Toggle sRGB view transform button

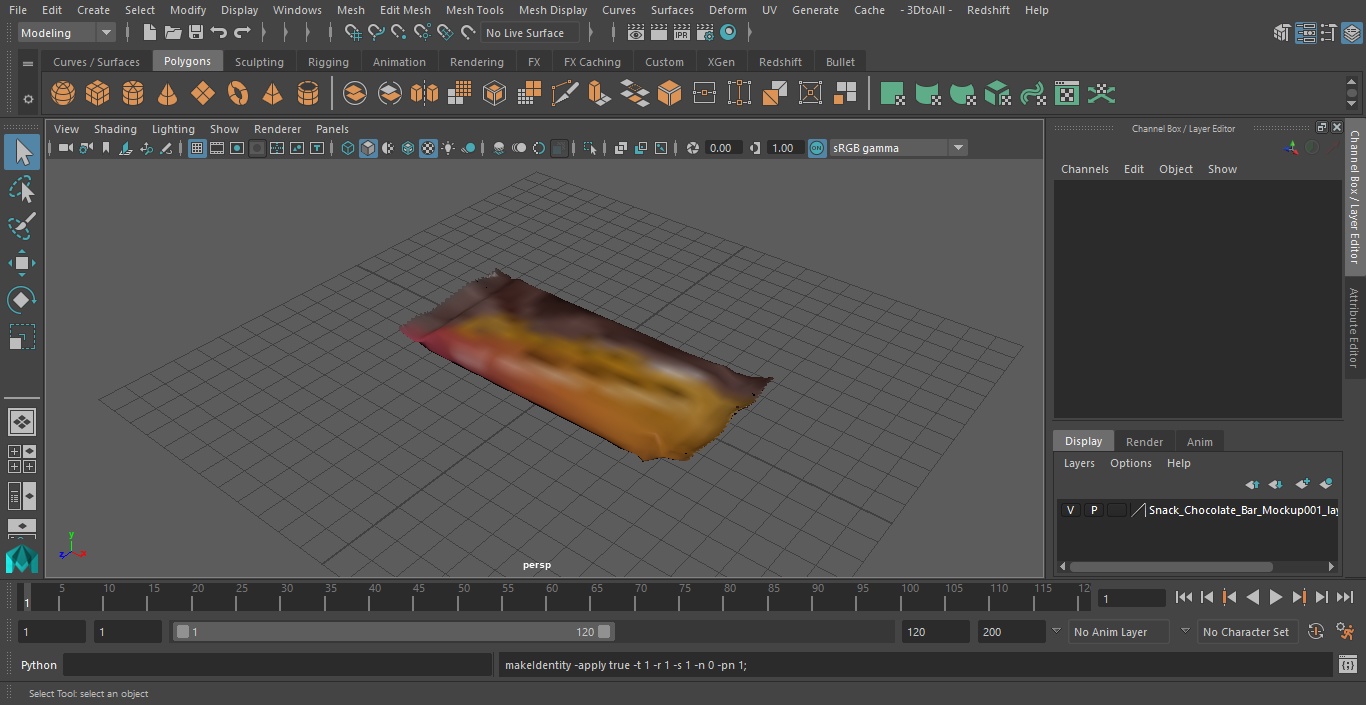817,148
